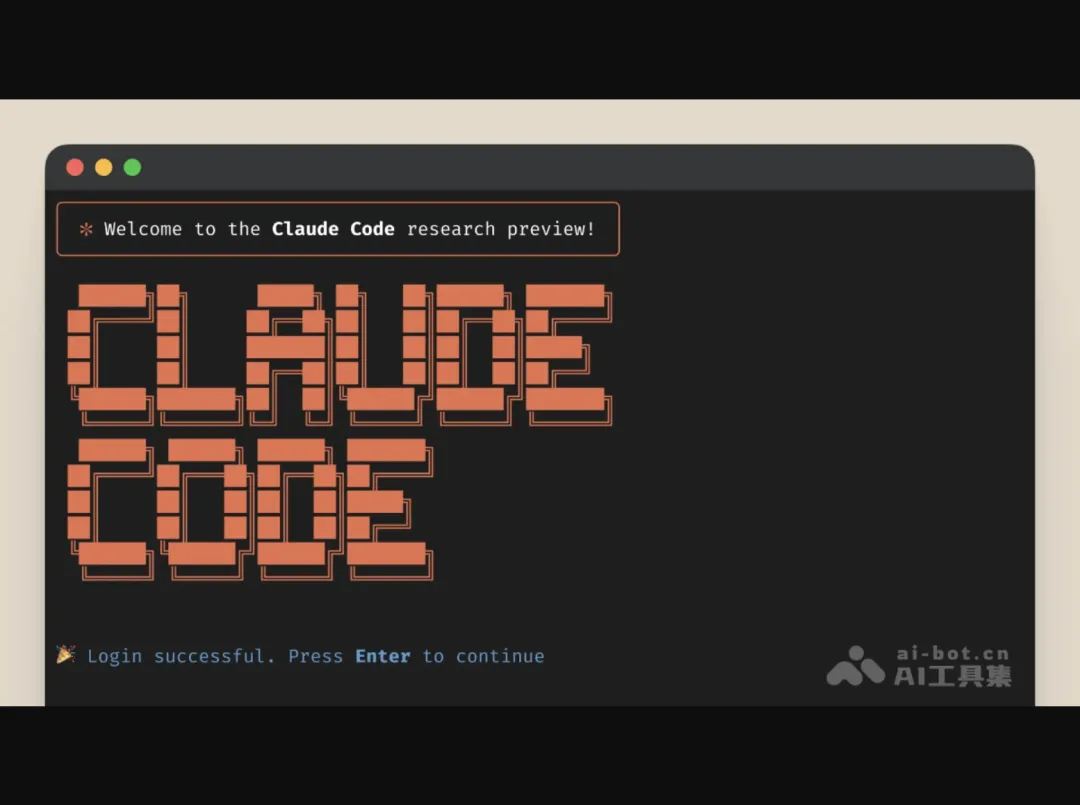Click the large CLAUDE ASCII art title
The width and height of the screenshot is (1080, 805).
coord(340,355)
